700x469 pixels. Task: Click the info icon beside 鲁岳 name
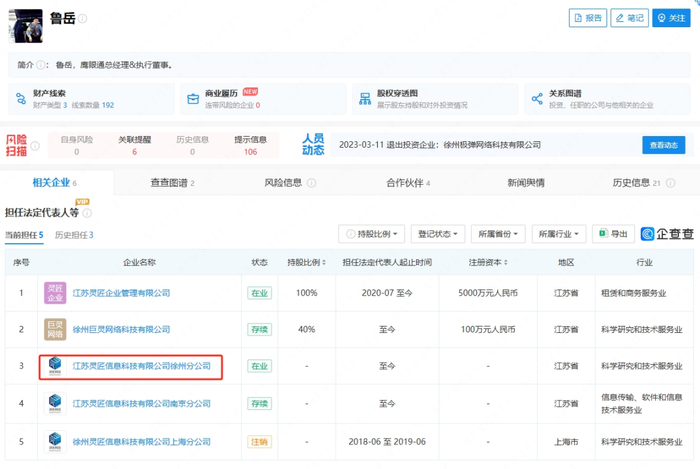pos(83,19)
